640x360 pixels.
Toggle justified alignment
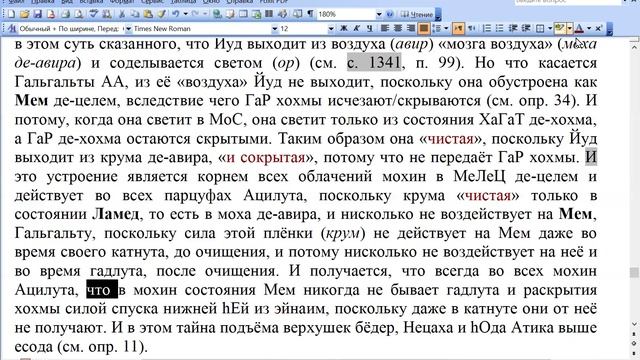click(x=424, y=28)
